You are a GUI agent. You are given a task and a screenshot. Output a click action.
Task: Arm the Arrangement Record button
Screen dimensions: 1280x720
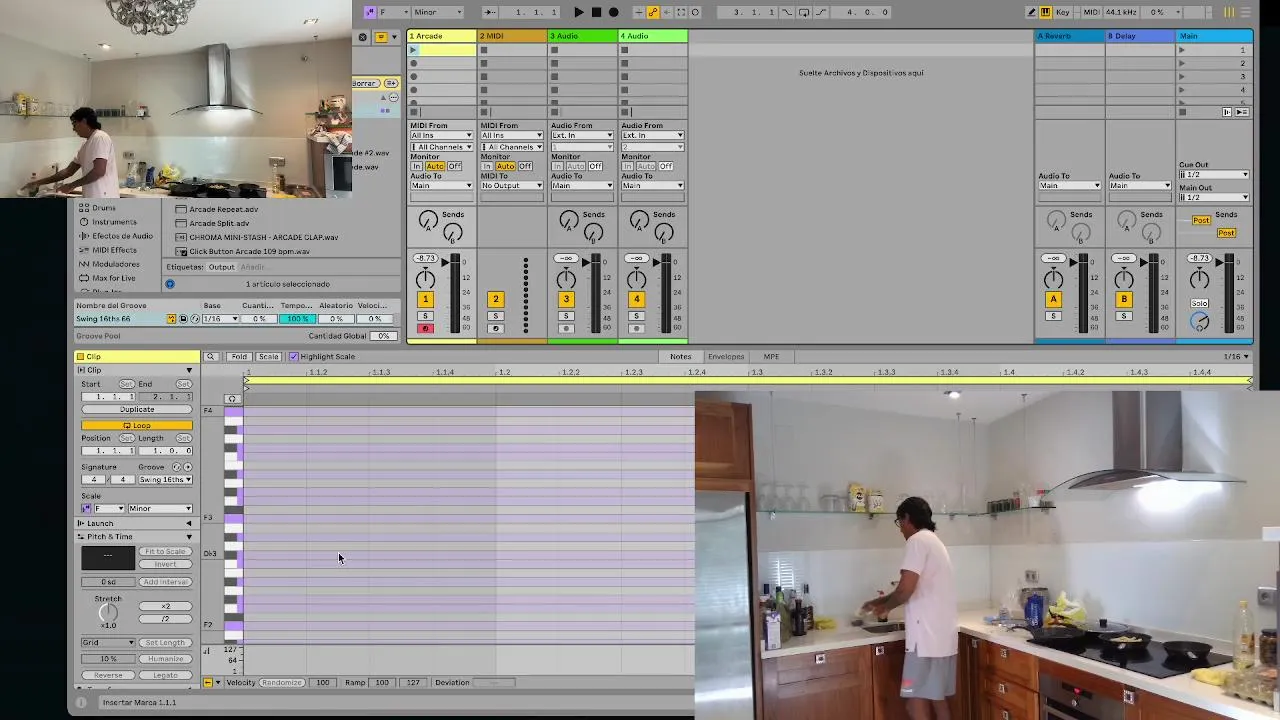click(x=613, y=12)
